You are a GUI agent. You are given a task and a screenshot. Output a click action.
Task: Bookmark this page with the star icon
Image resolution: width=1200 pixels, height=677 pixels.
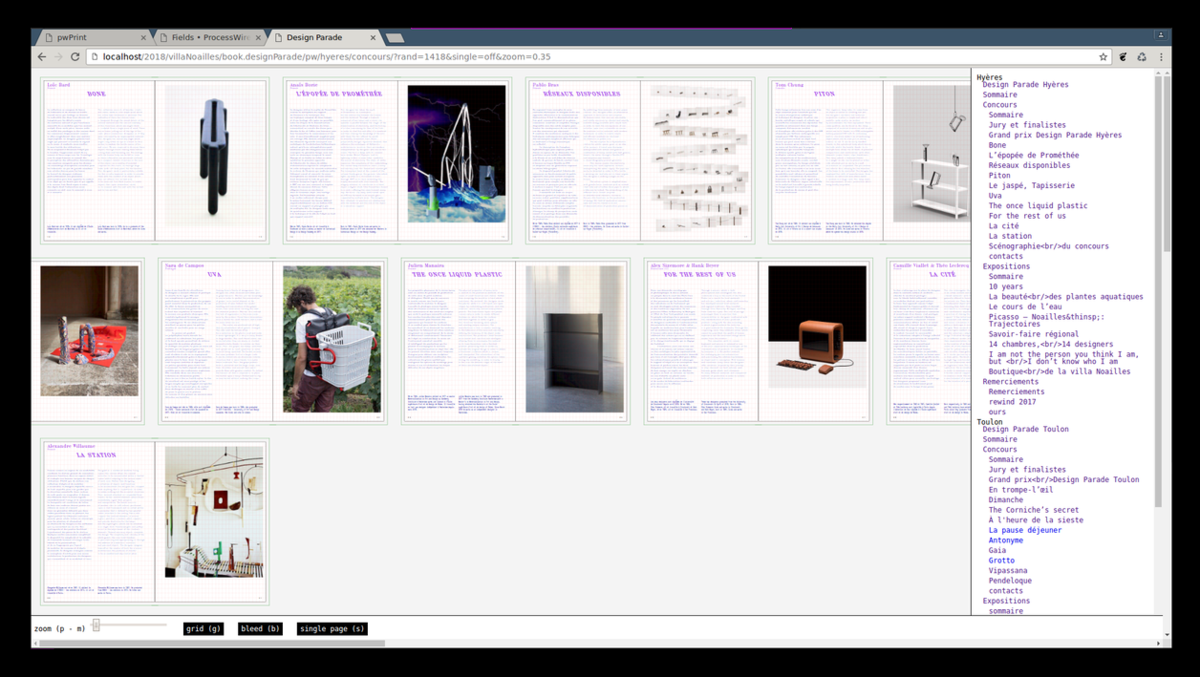point(1103,57)
